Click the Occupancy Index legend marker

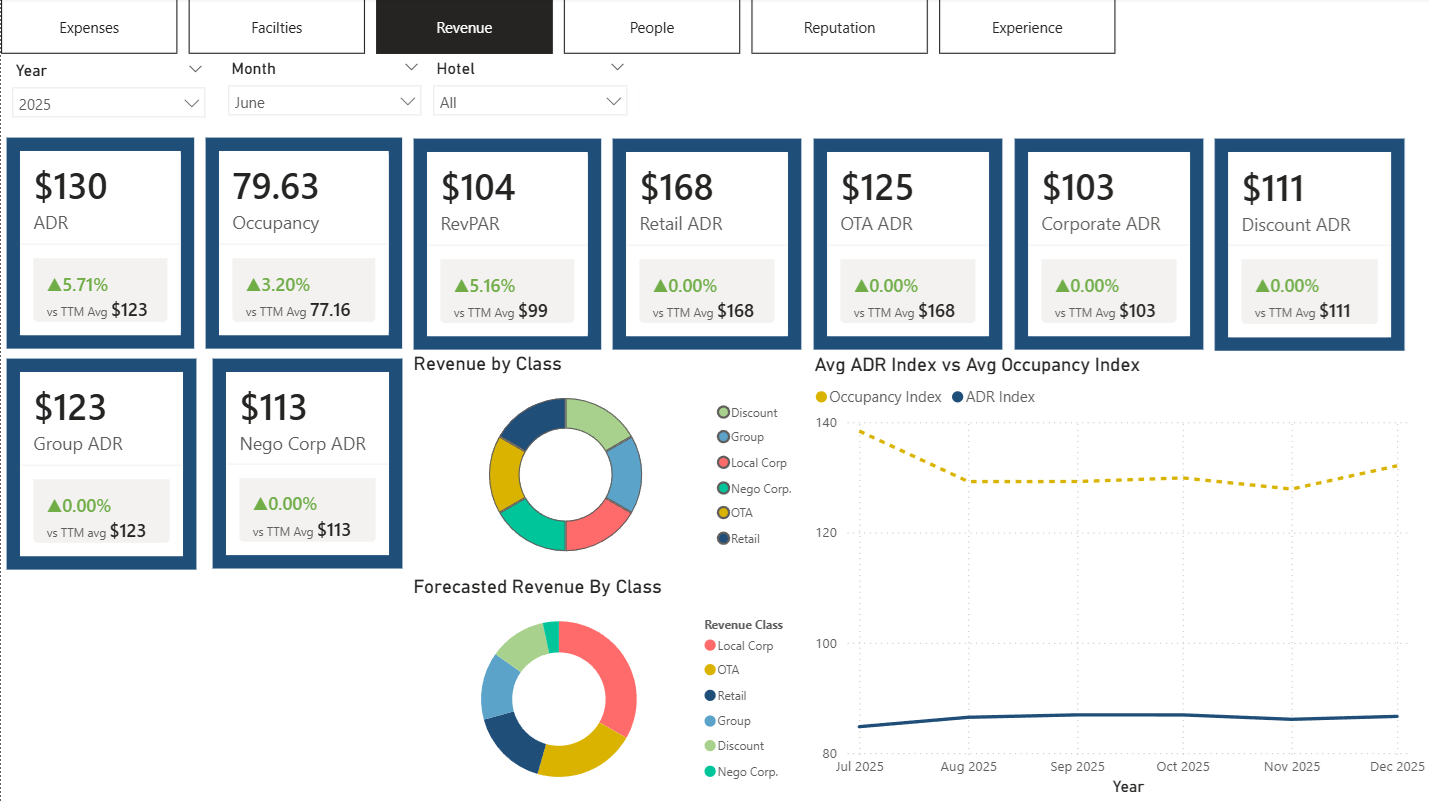tap(822, 397)
